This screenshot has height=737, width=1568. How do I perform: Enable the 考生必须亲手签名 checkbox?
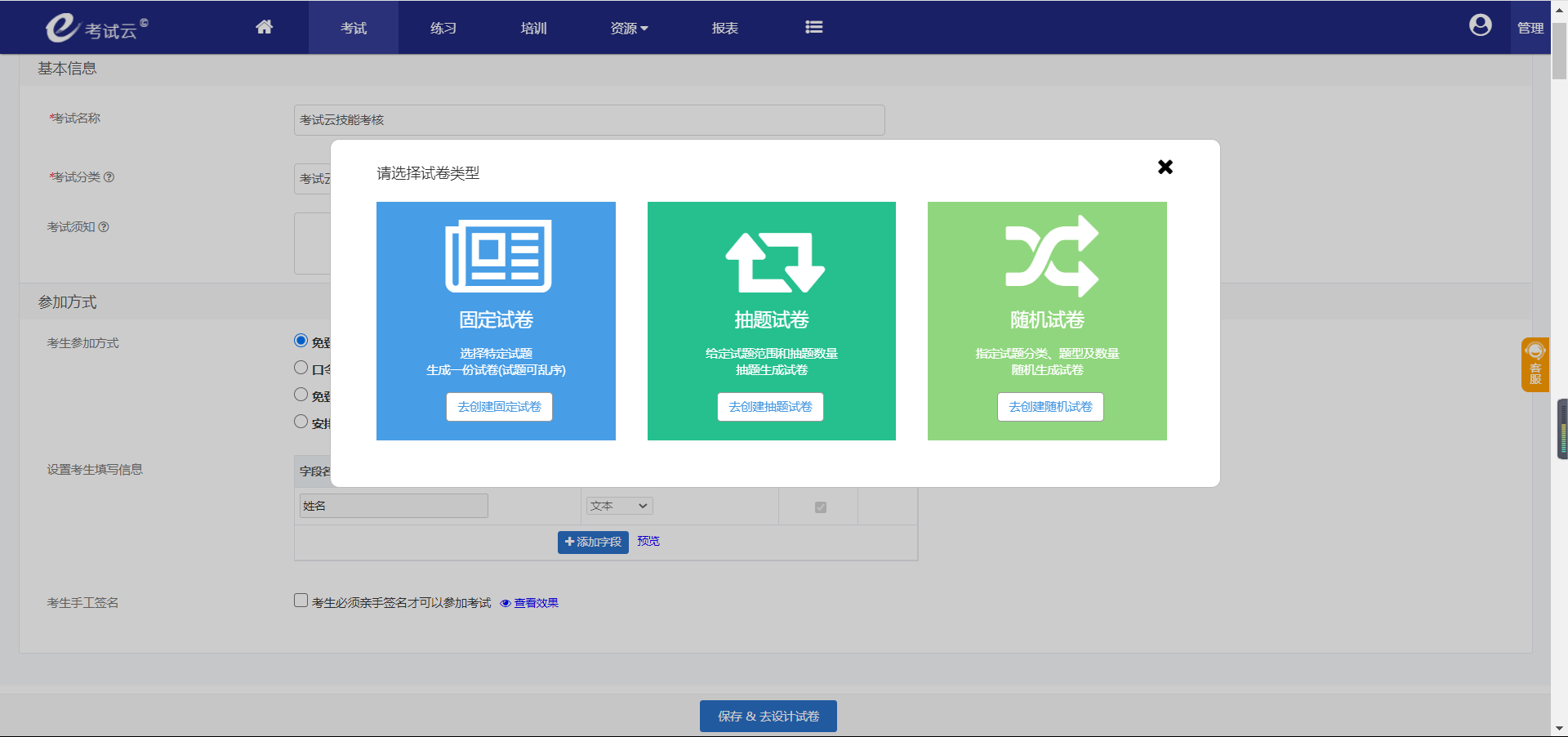point(301,601)
